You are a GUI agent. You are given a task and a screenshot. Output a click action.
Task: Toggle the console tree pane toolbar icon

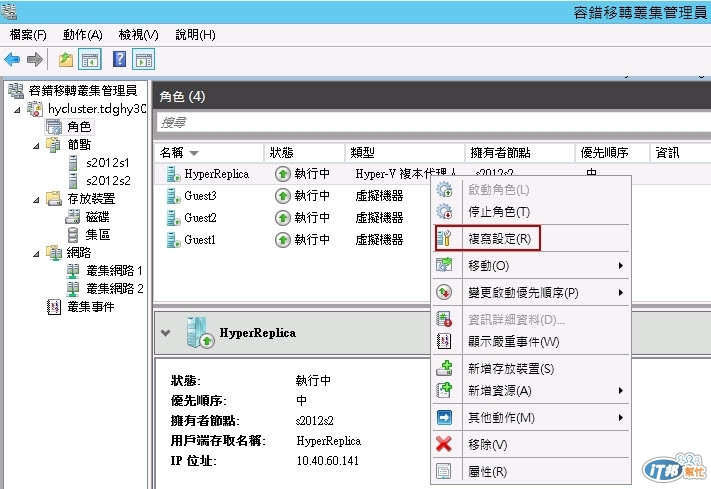click(89, 59)
